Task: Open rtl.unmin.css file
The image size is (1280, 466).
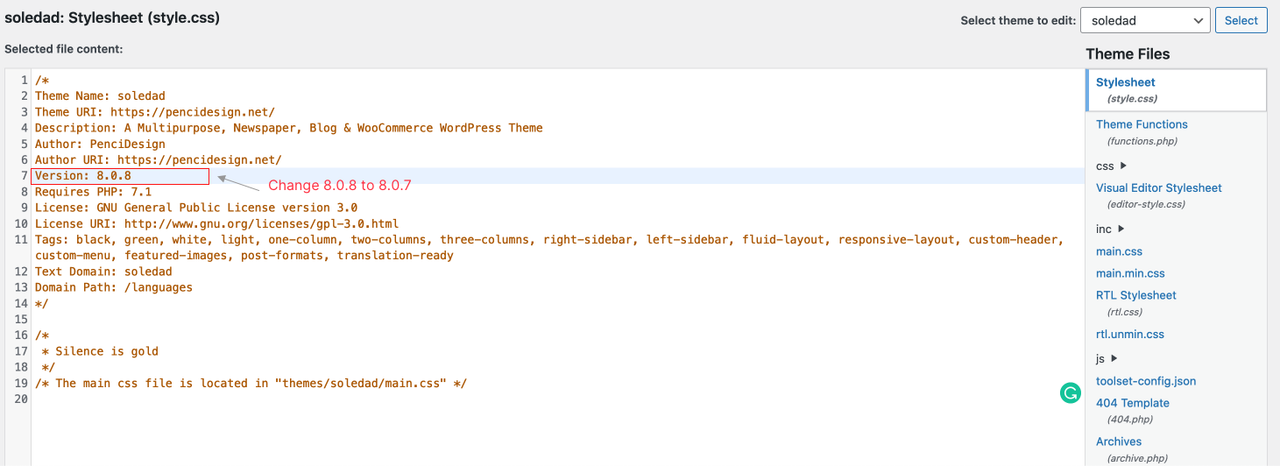Action: pos(1130,334)
